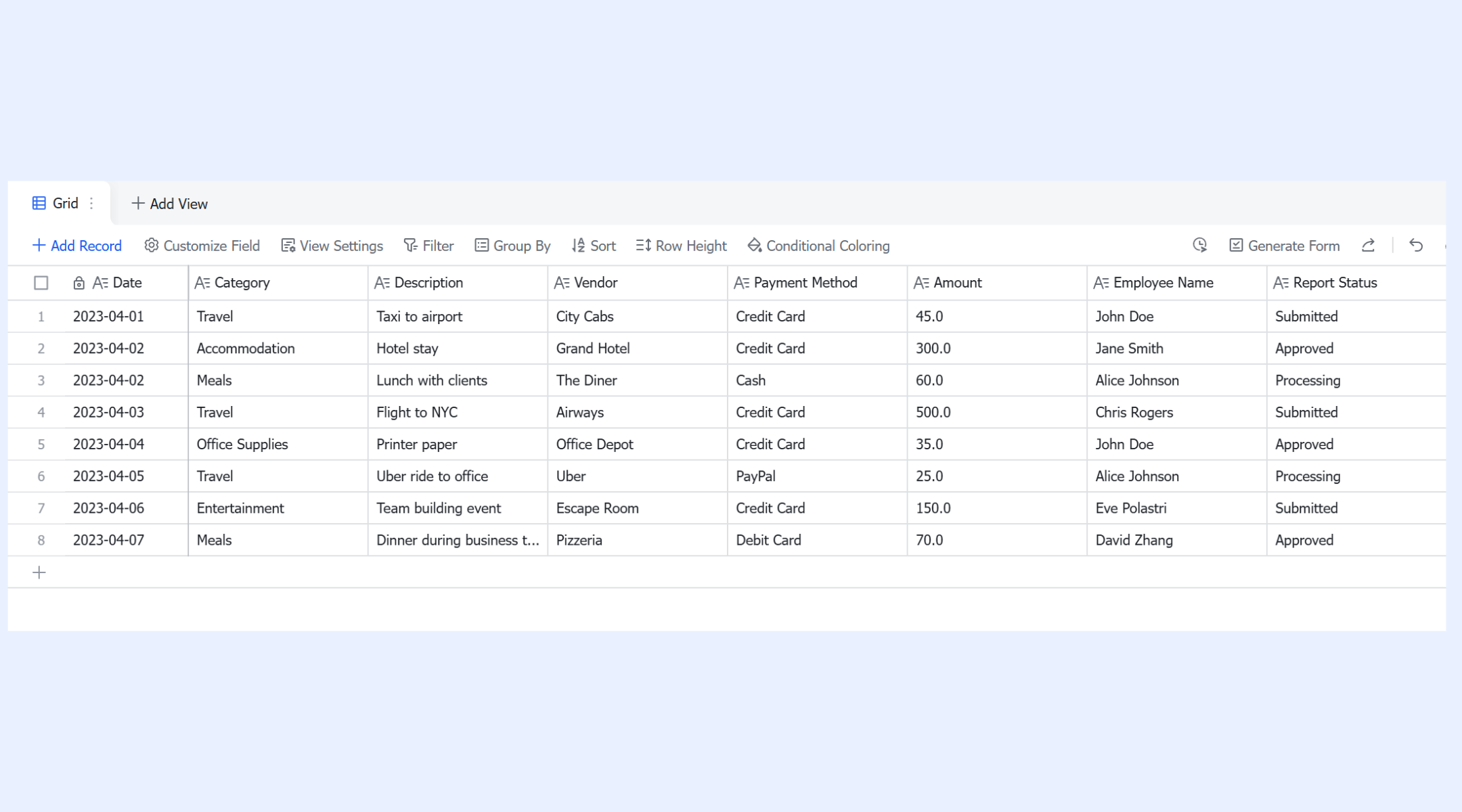This screenshot has height=812, width=1462.
Task: Click the plus row below record 8
Action: (39, 572)
